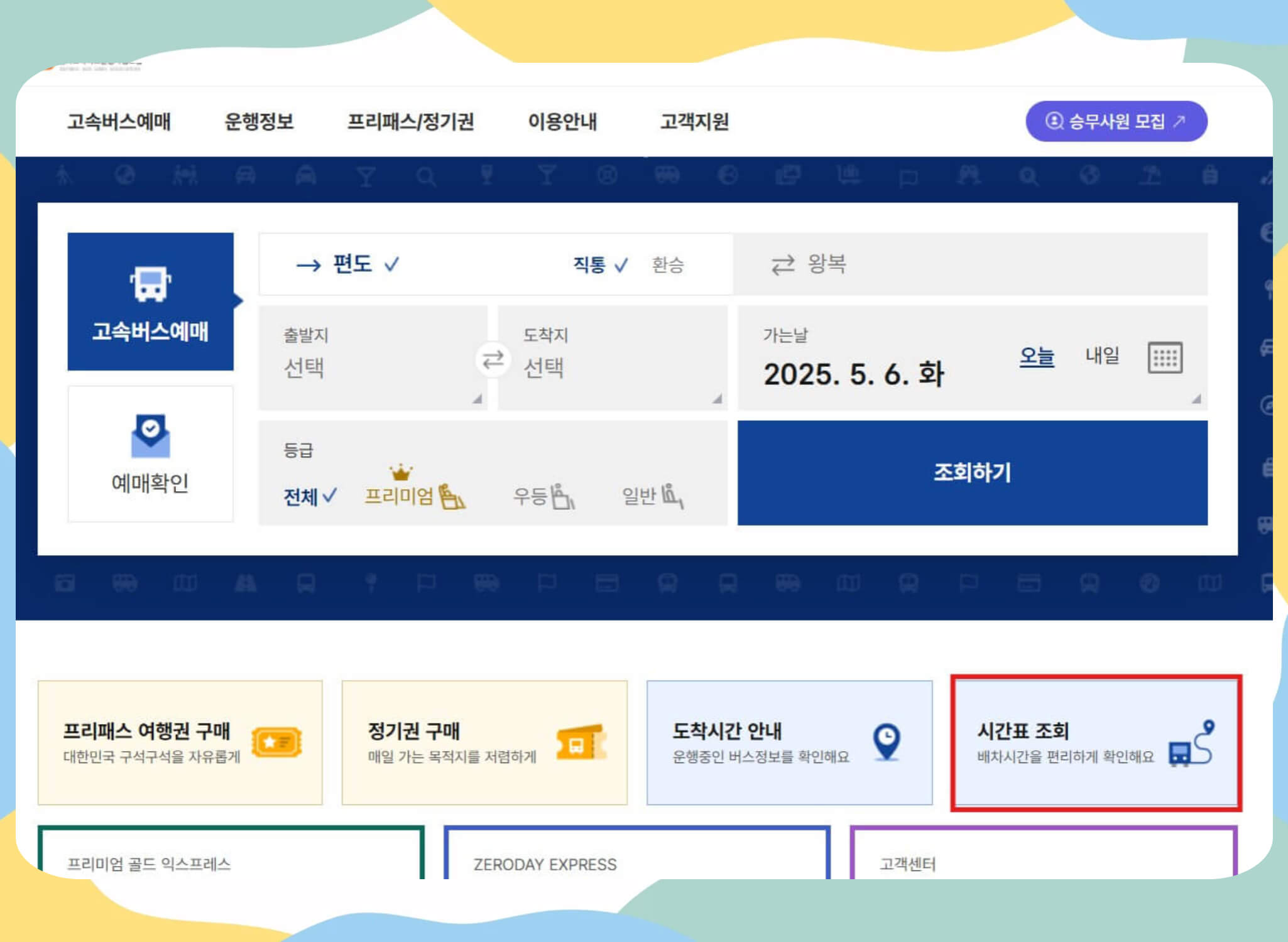Click the 조회하기 search button
1288x942 pixels.
click(x=973, y=473)
